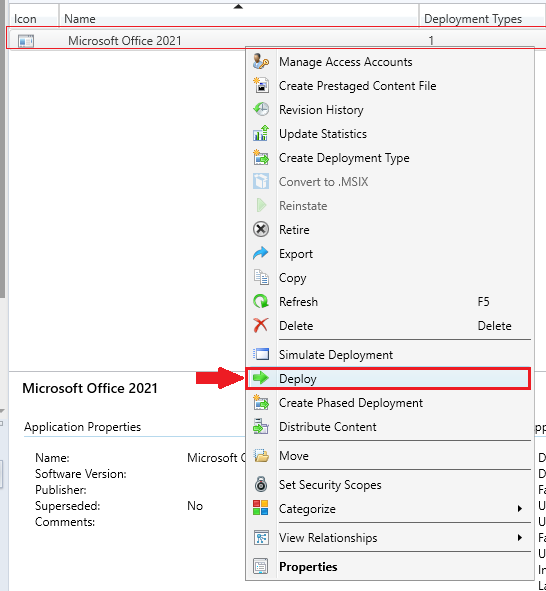Select Export menu entry

click(390, 254)
